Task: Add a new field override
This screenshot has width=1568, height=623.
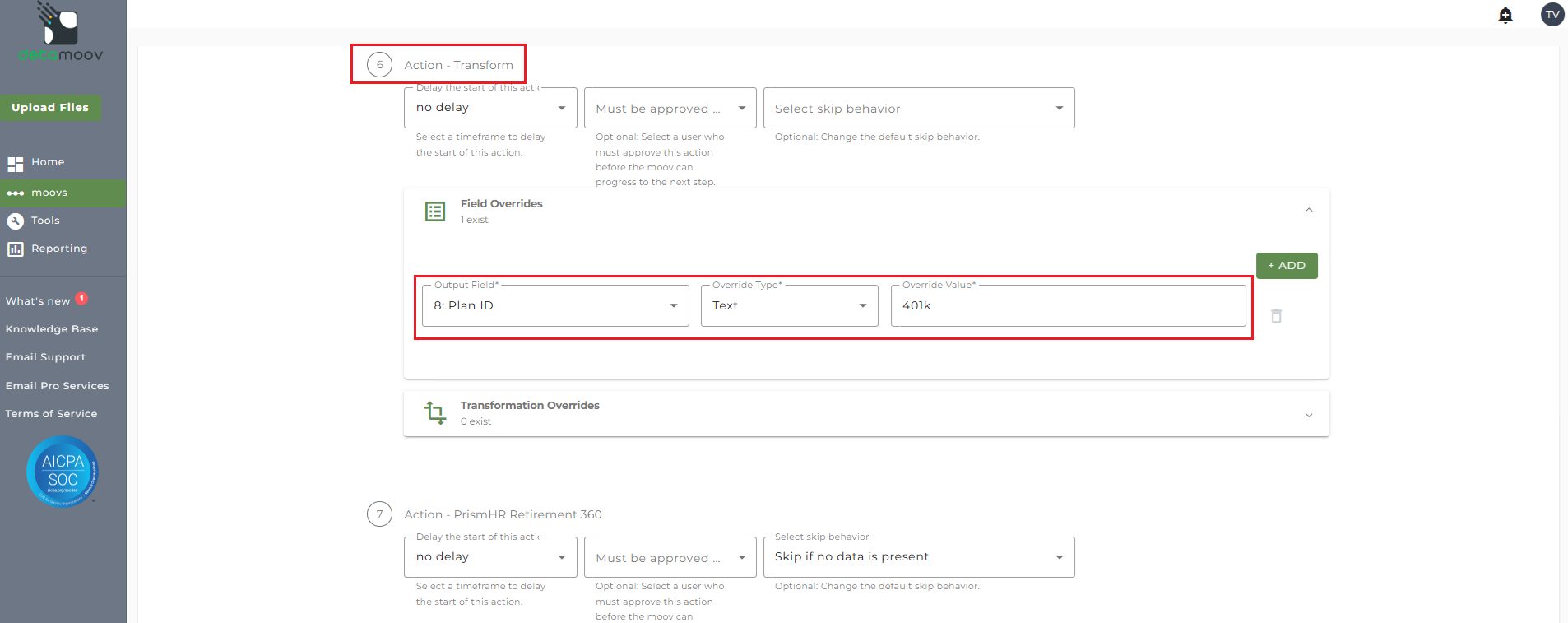Action: pos(1286,266)
